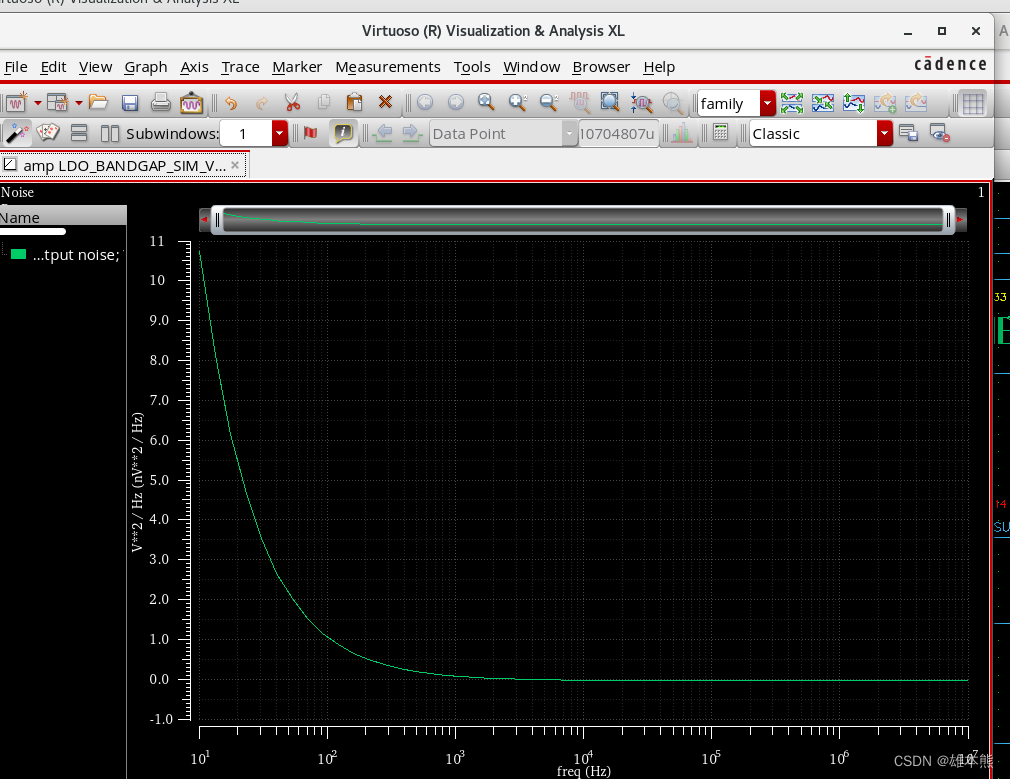1010x779 pixels.
Task: Open the Axis menu
Action: [194, 67]
